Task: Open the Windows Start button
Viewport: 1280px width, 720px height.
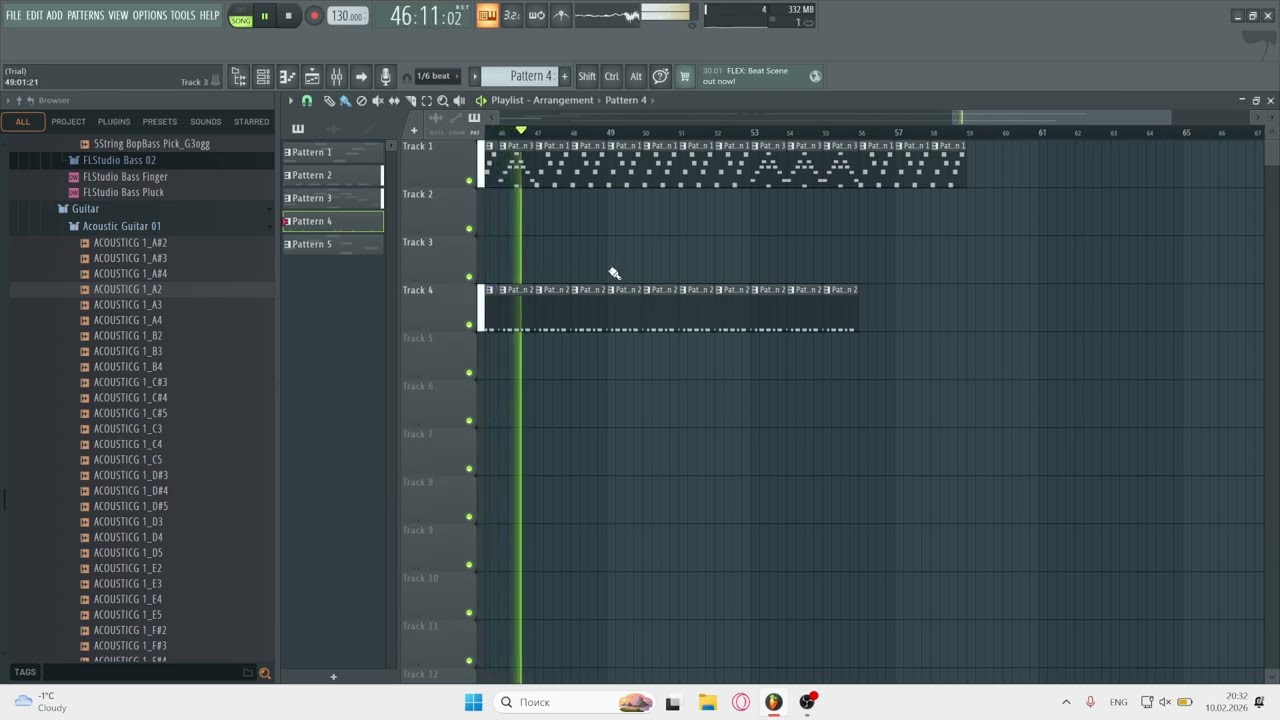Action: coord(473,702)
